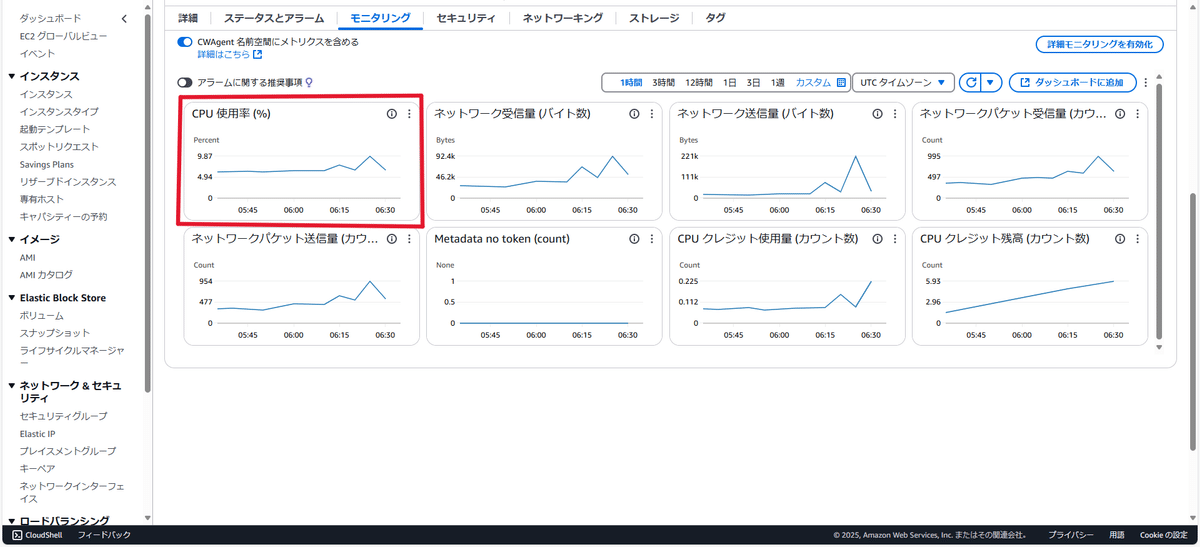Click the calendar icon beside カスタム
The image size is (1200, 547).
(841, 83)
